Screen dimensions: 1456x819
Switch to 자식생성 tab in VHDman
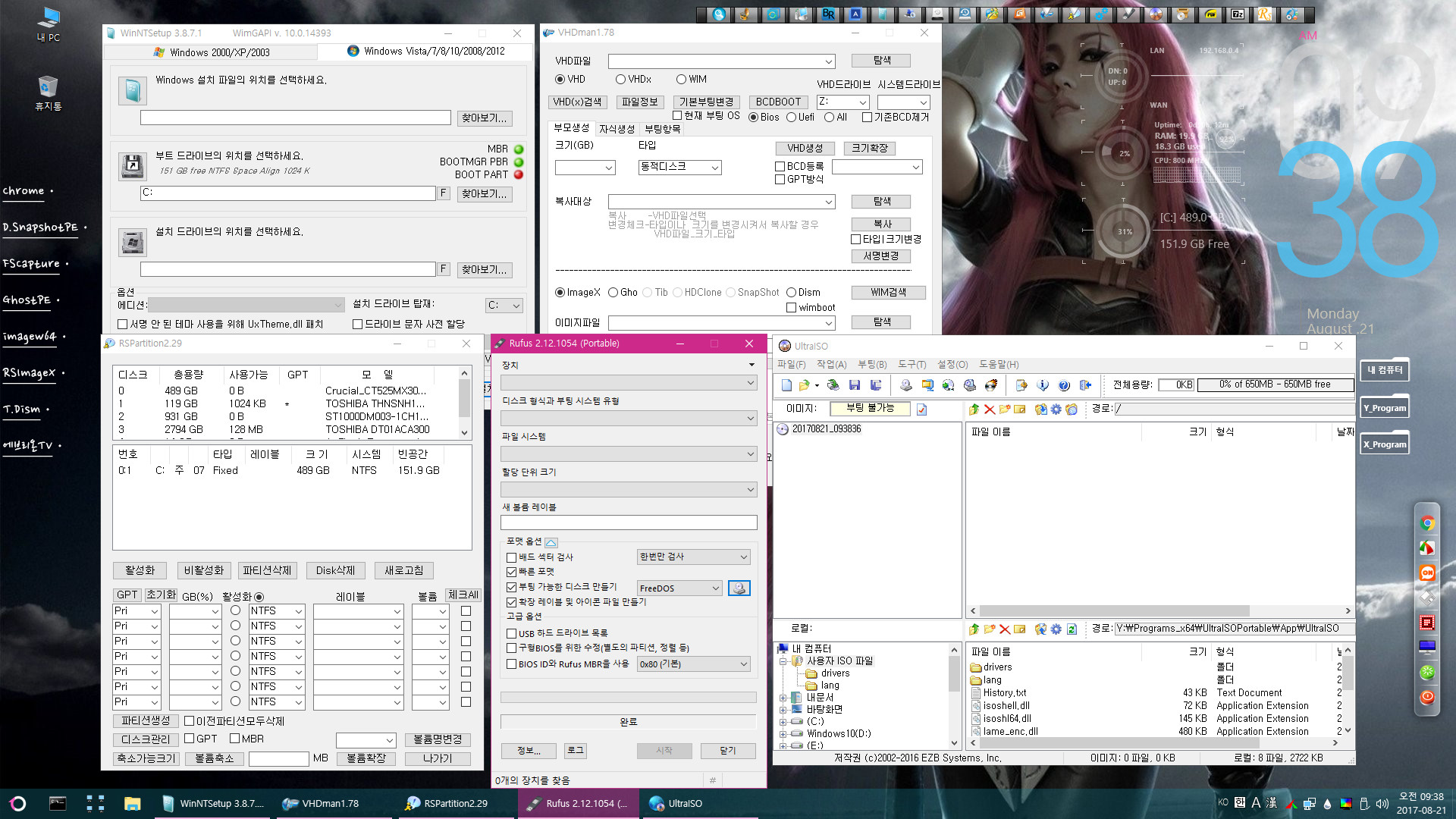point(617,130)
